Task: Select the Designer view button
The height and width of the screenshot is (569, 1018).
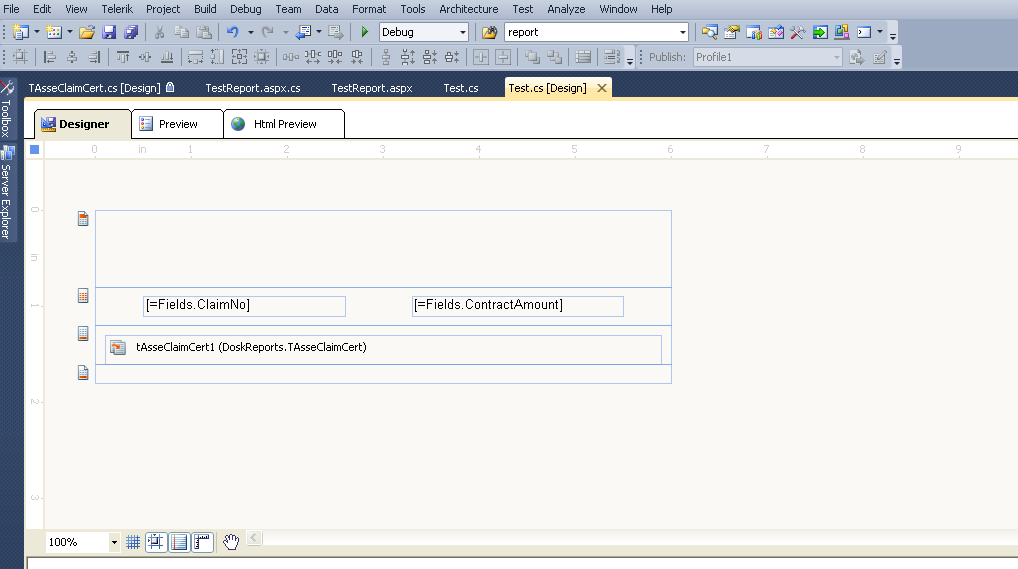Action: [82, 124]
